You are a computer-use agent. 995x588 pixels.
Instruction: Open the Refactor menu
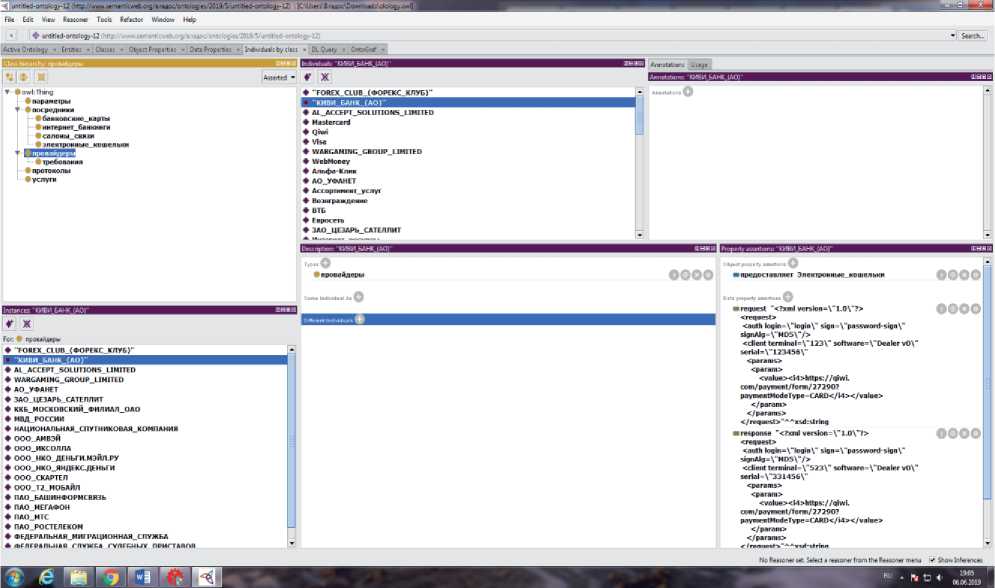(x=131, y=20)
